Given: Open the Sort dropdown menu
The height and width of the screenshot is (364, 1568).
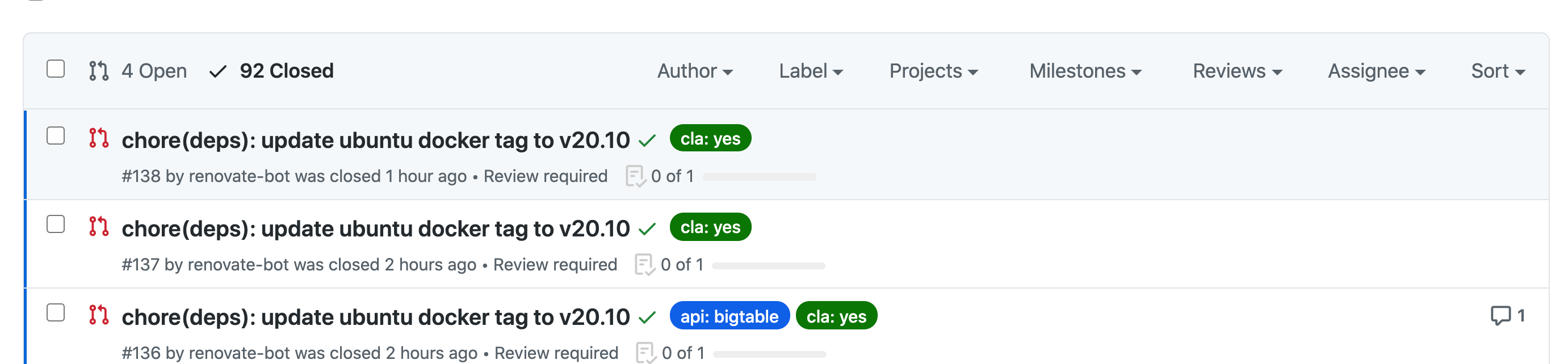Looking at the screenshot, I should (1498, 71).
